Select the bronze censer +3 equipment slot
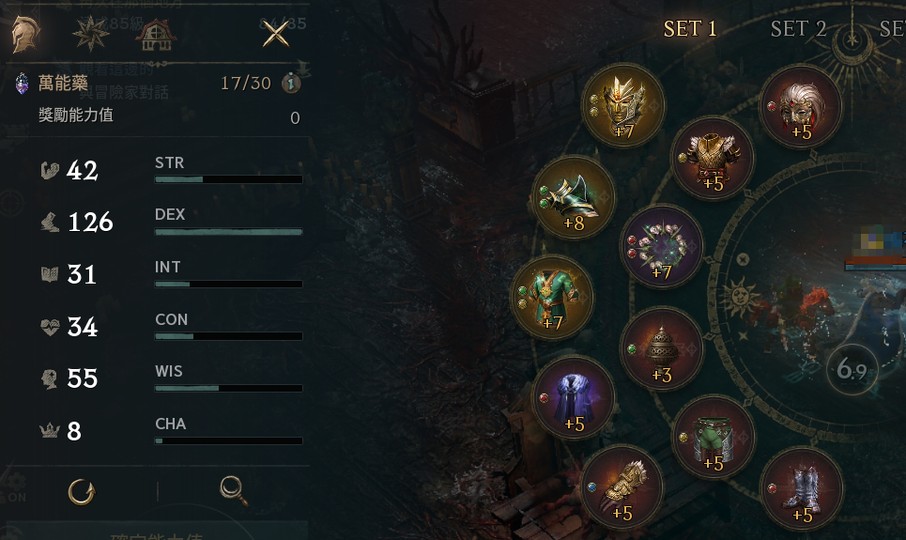 [662, 349]
